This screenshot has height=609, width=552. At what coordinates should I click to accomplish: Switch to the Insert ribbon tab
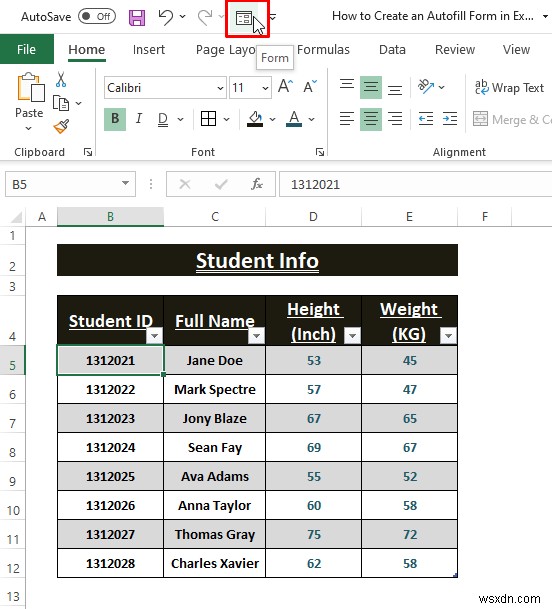(148, 50)
